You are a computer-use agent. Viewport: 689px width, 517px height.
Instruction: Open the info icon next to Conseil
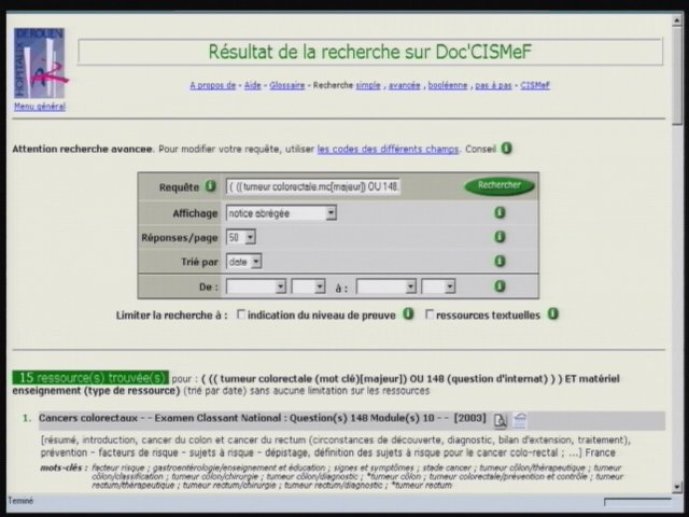(x=507, y=148)
